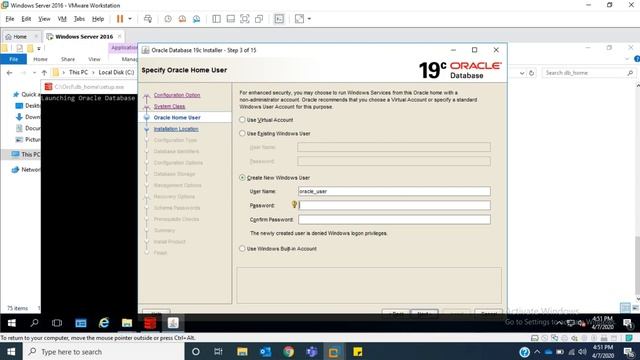Click This PC in the address breadcrumb

pyautogui.click(x=78, y=72)
